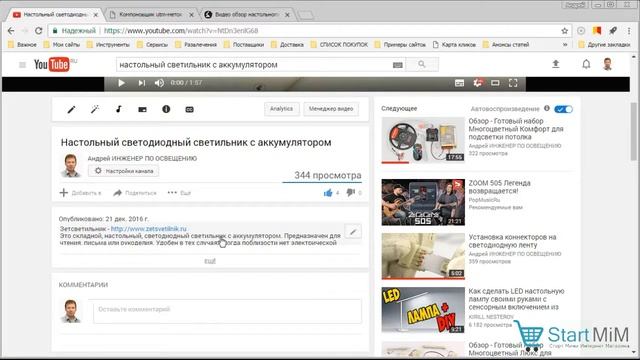Toggle subtitles icon in player
The width and height of the screenshot is (640, 360).
click(x=459, y=83)
